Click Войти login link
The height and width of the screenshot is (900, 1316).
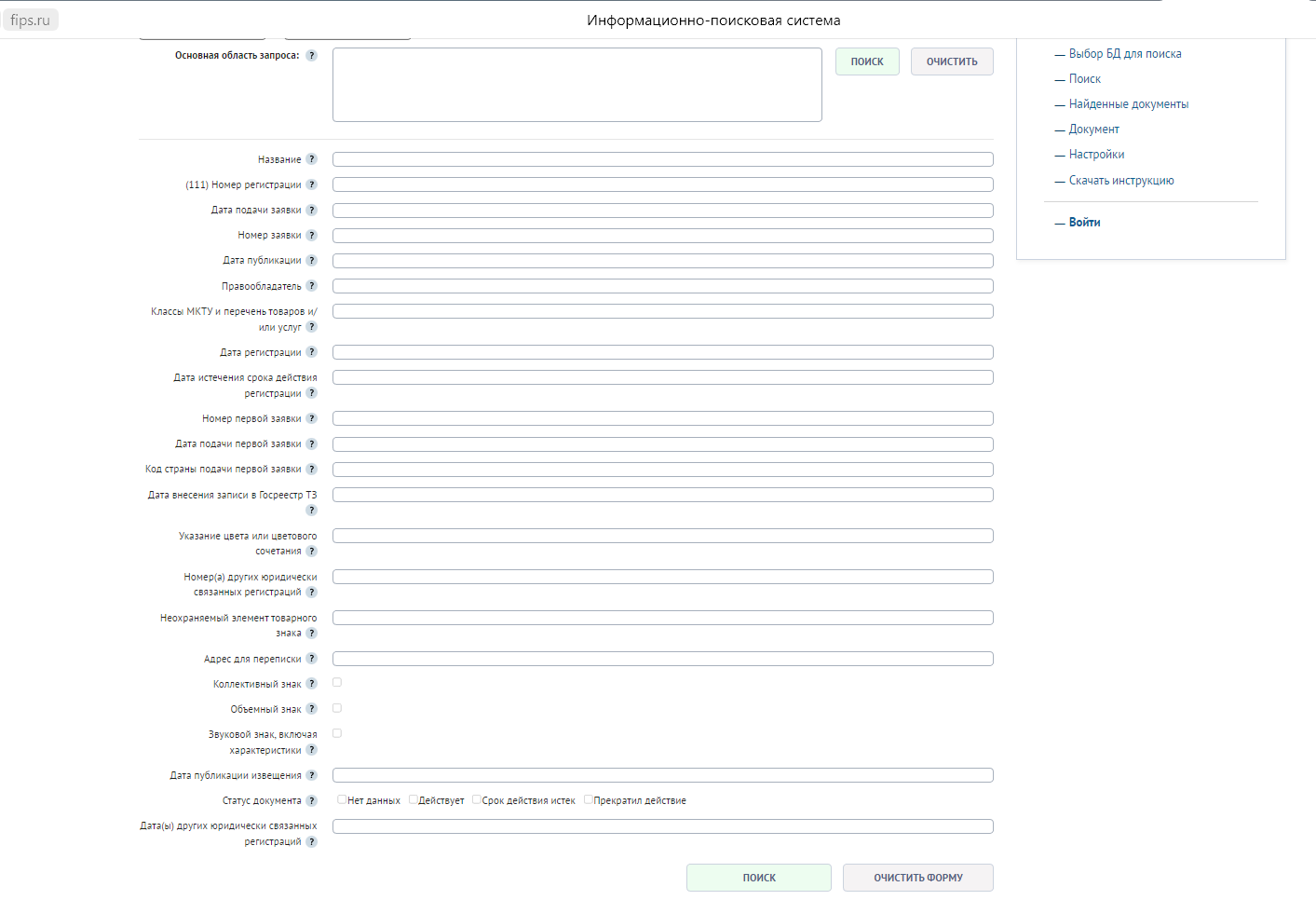[1085, 223]
